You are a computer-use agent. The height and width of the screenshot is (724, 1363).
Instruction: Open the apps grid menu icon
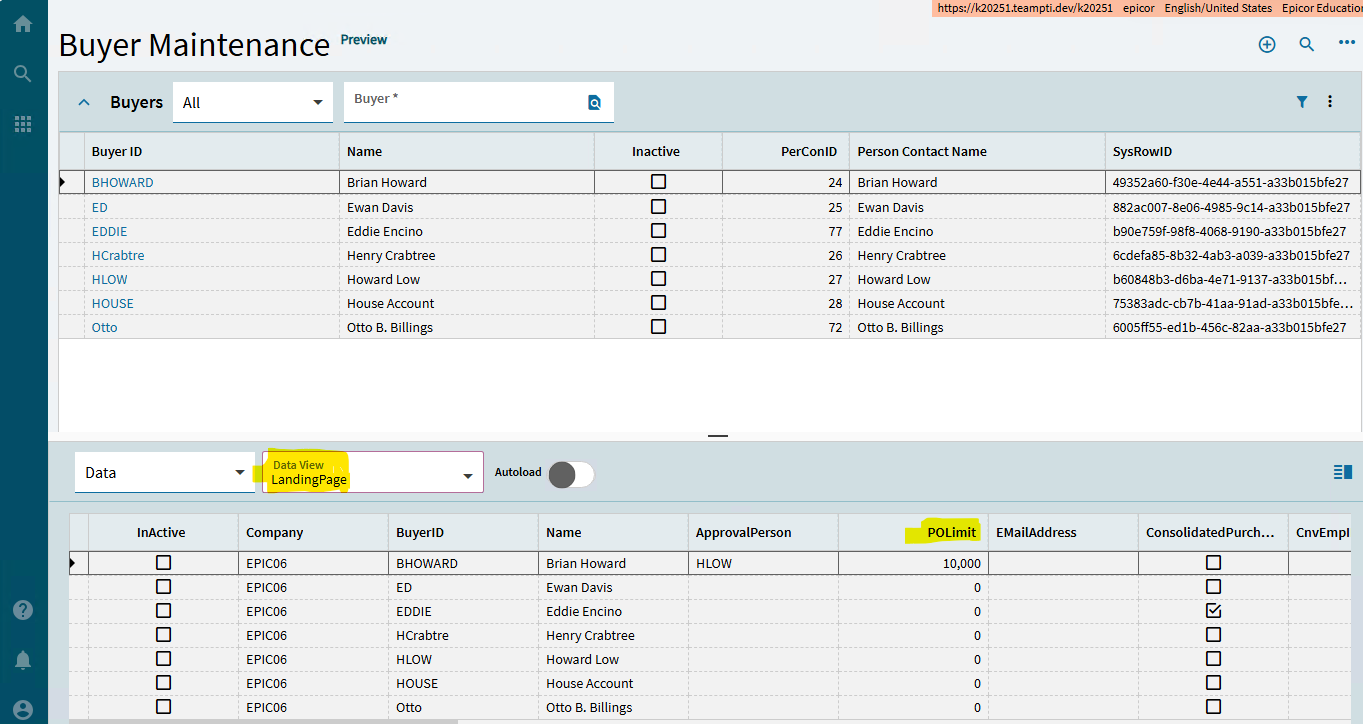[x=23, y=124]
